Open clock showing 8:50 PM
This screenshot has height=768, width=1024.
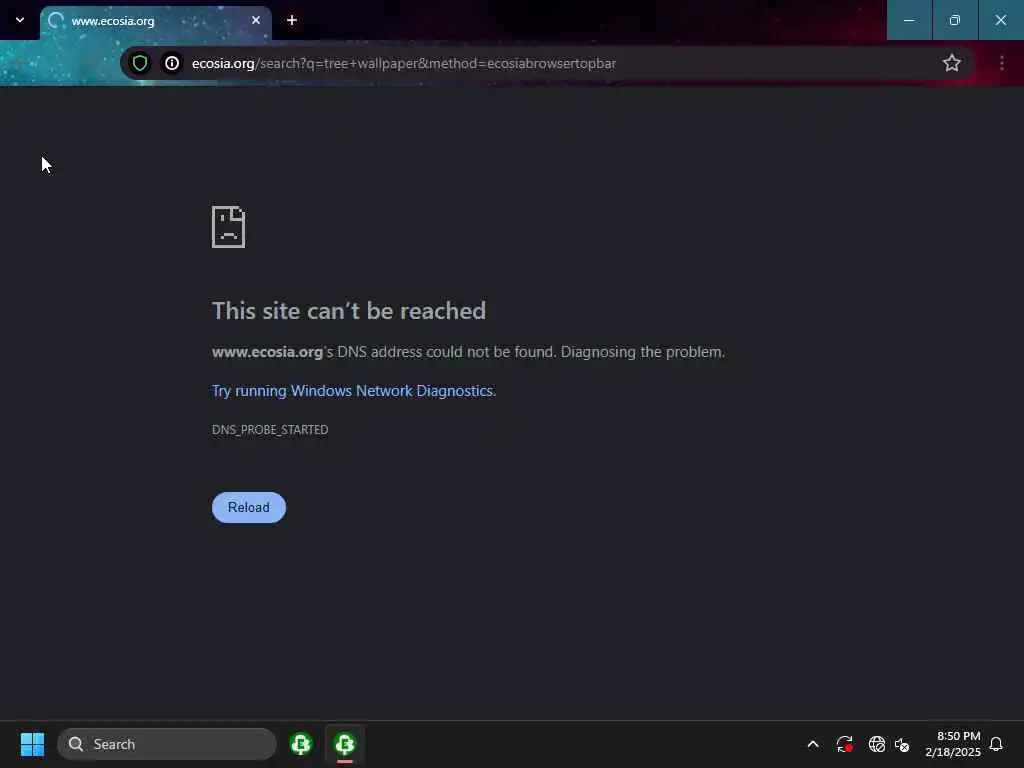pyautogui.click(x=953, y=744)
